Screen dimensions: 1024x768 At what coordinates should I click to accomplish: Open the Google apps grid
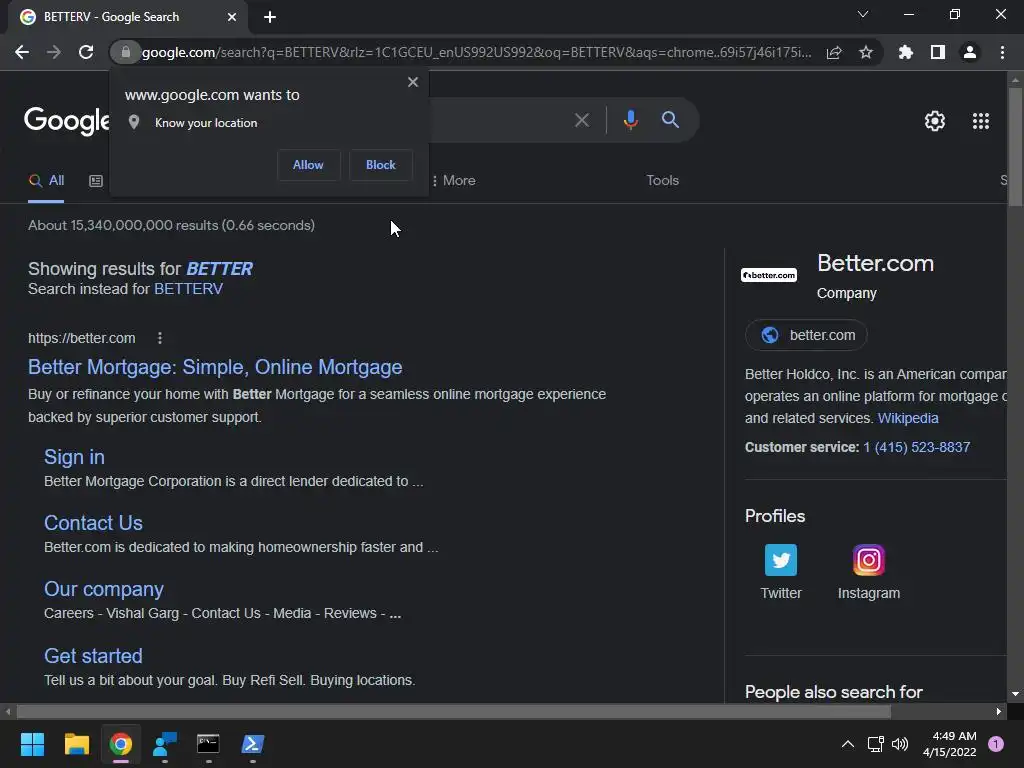981,121
